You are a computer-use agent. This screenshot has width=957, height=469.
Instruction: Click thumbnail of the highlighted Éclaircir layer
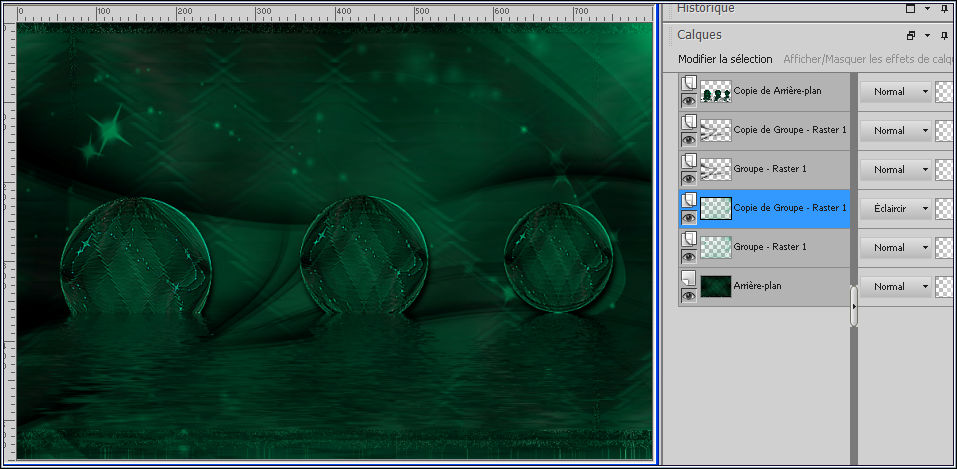click(716, 209)
